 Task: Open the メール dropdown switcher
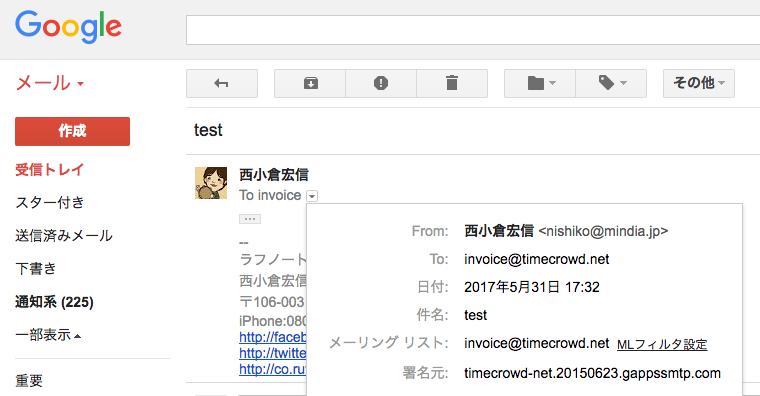tap(50, 83)
